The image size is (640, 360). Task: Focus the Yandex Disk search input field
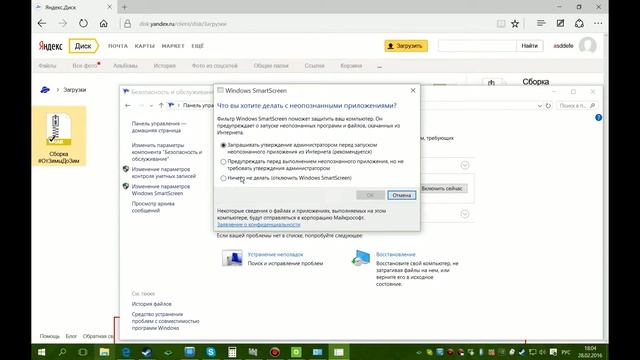coord(477,46)
